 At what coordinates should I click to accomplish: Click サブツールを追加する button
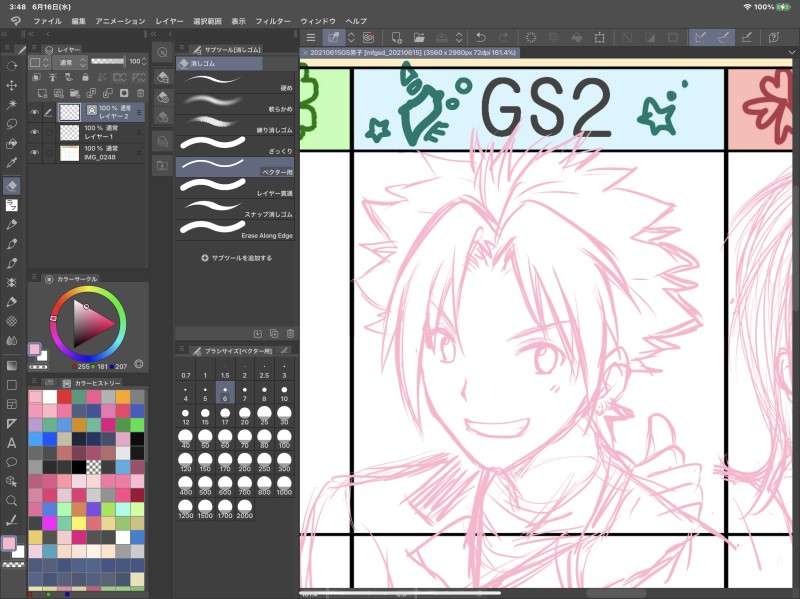tap(237, 258)
